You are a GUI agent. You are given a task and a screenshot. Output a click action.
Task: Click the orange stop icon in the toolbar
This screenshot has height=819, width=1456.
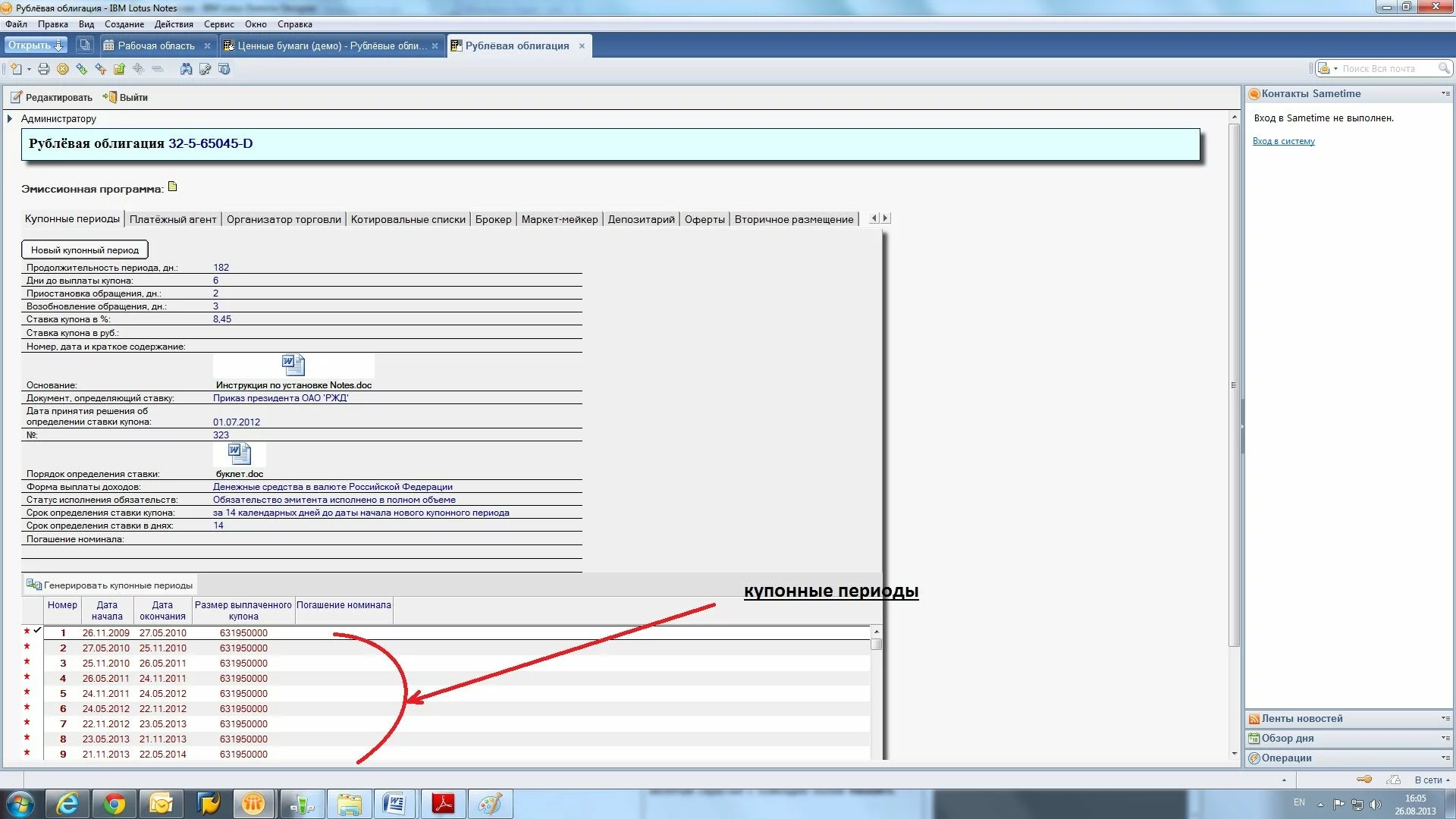click(x=63, y=69)
